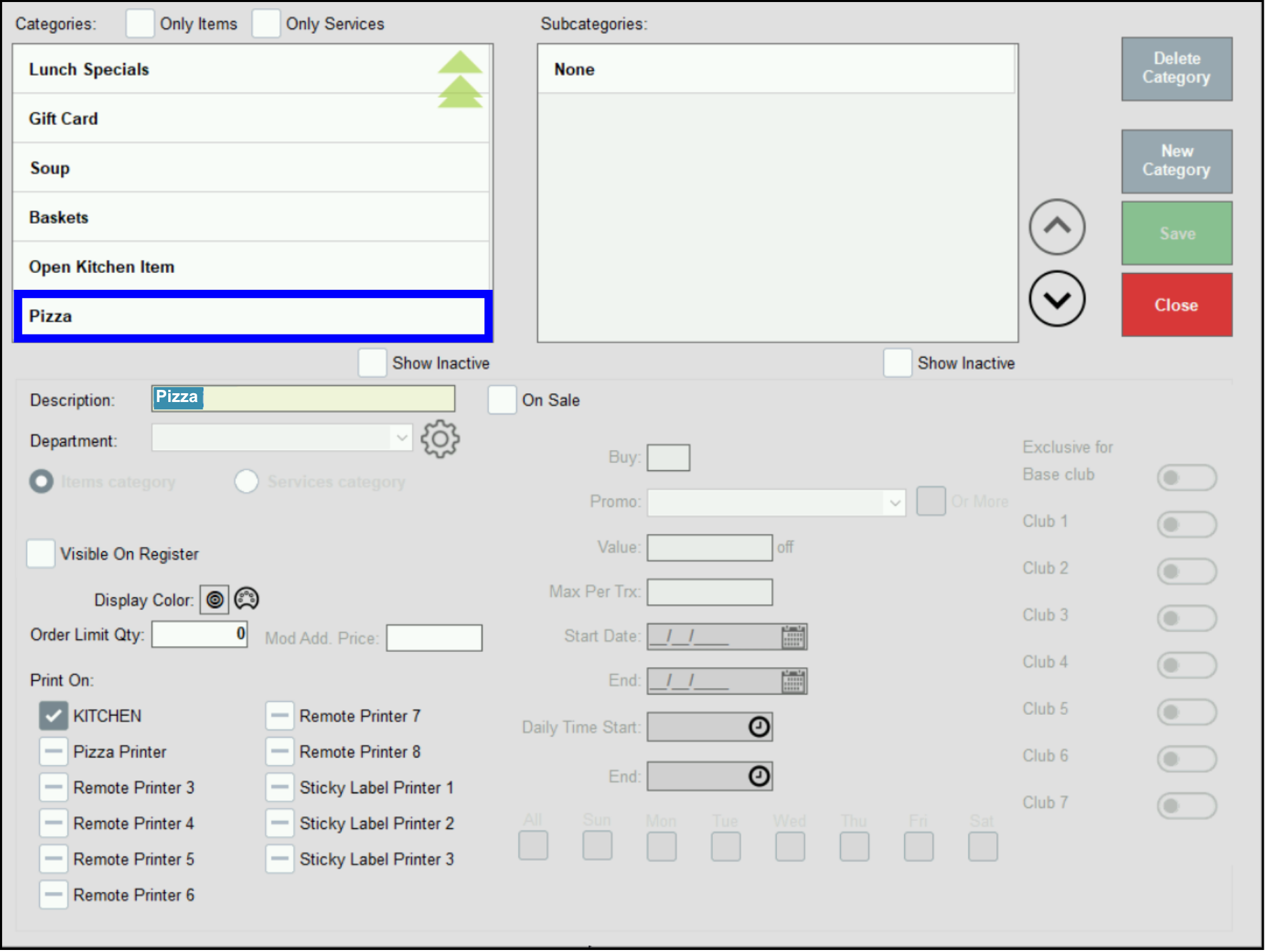Select Open Kitchen Item category
Viewport: 1265px width, 952px height.
pos(251,266)
